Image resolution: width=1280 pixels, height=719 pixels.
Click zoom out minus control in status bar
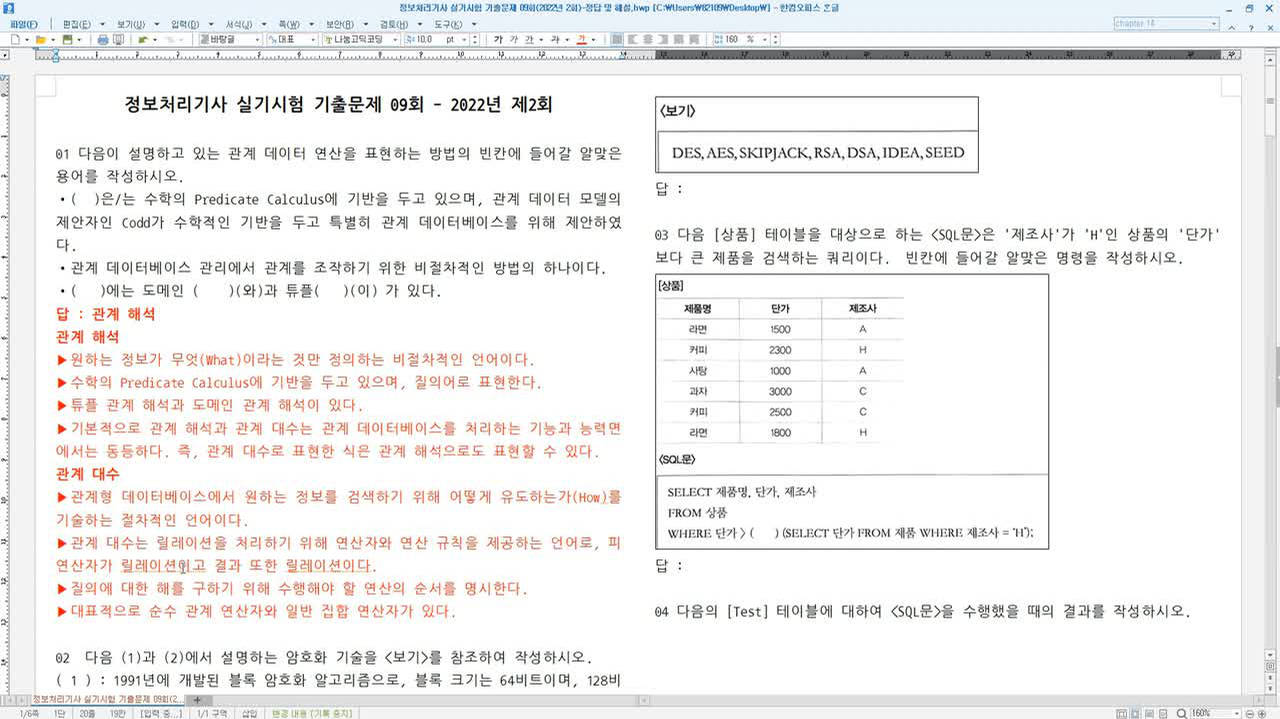tap(1249, 712)
